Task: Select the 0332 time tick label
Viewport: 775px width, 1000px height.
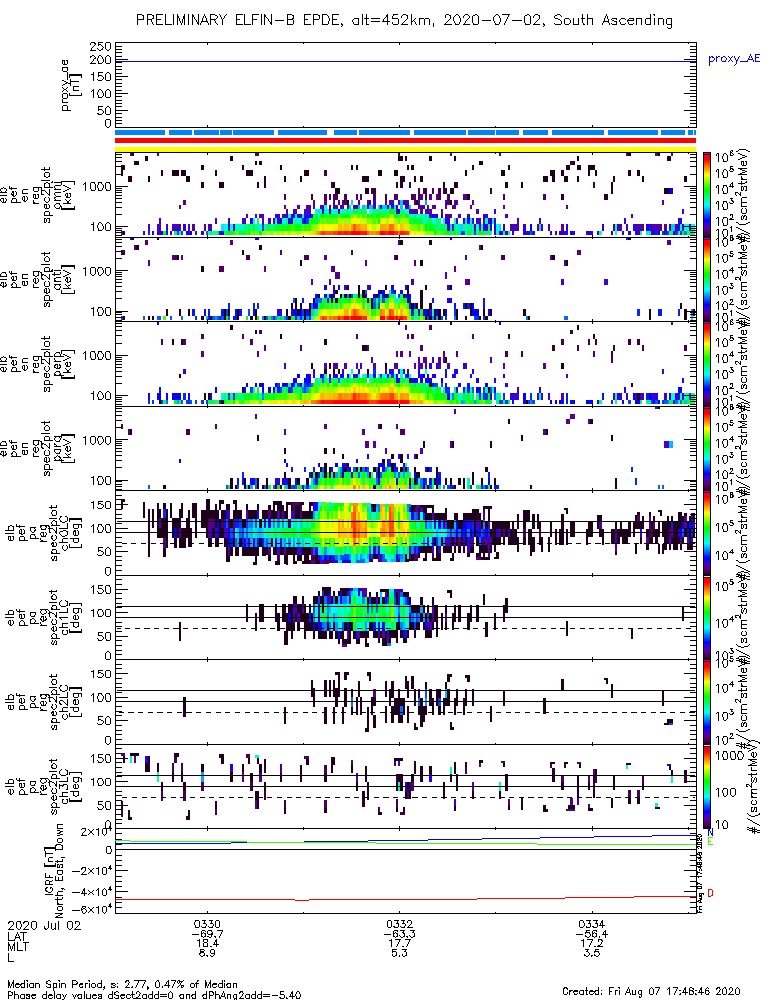Action: (x=399, y=924)
